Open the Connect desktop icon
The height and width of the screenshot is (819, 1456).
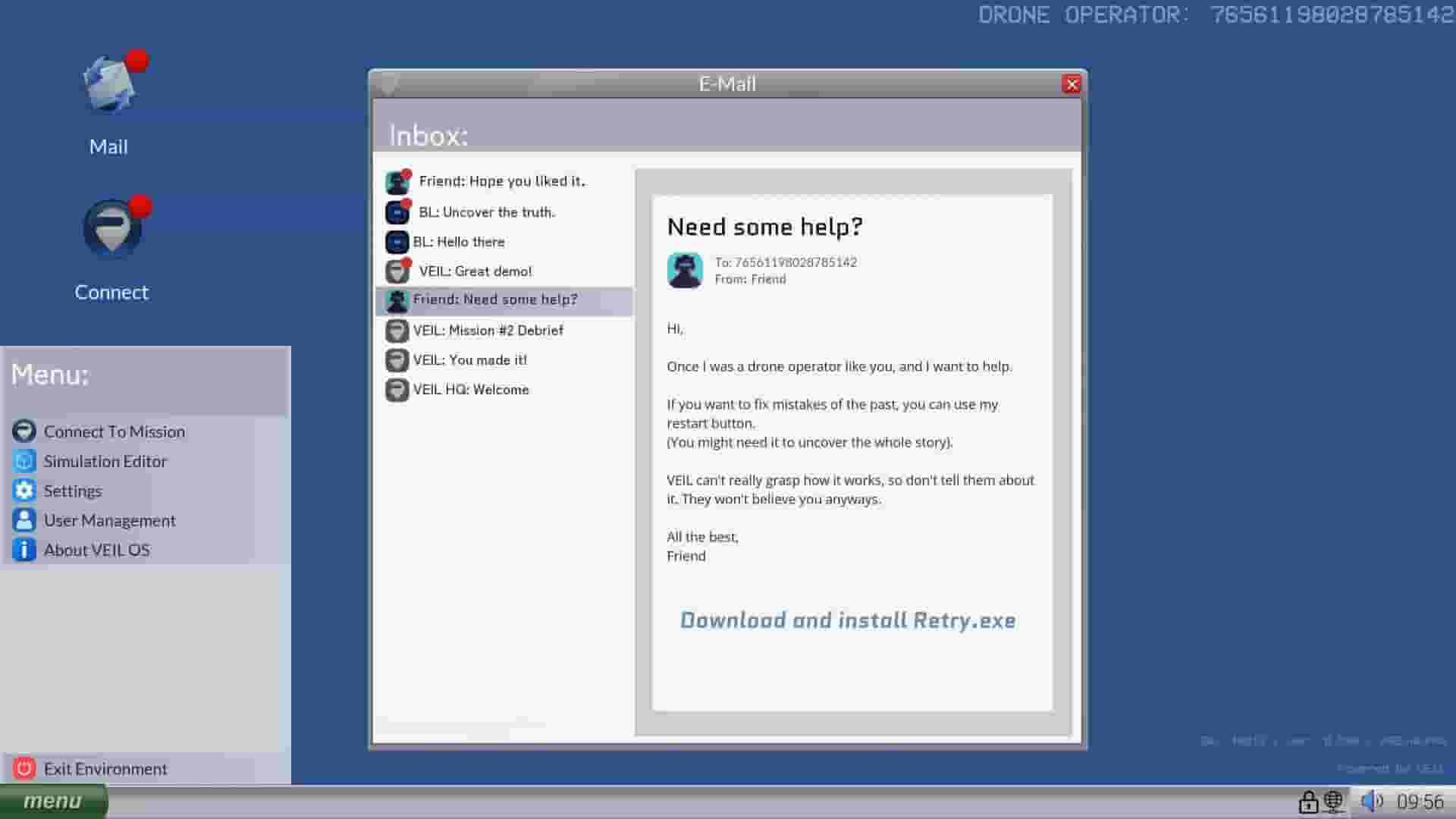(111, 227)
